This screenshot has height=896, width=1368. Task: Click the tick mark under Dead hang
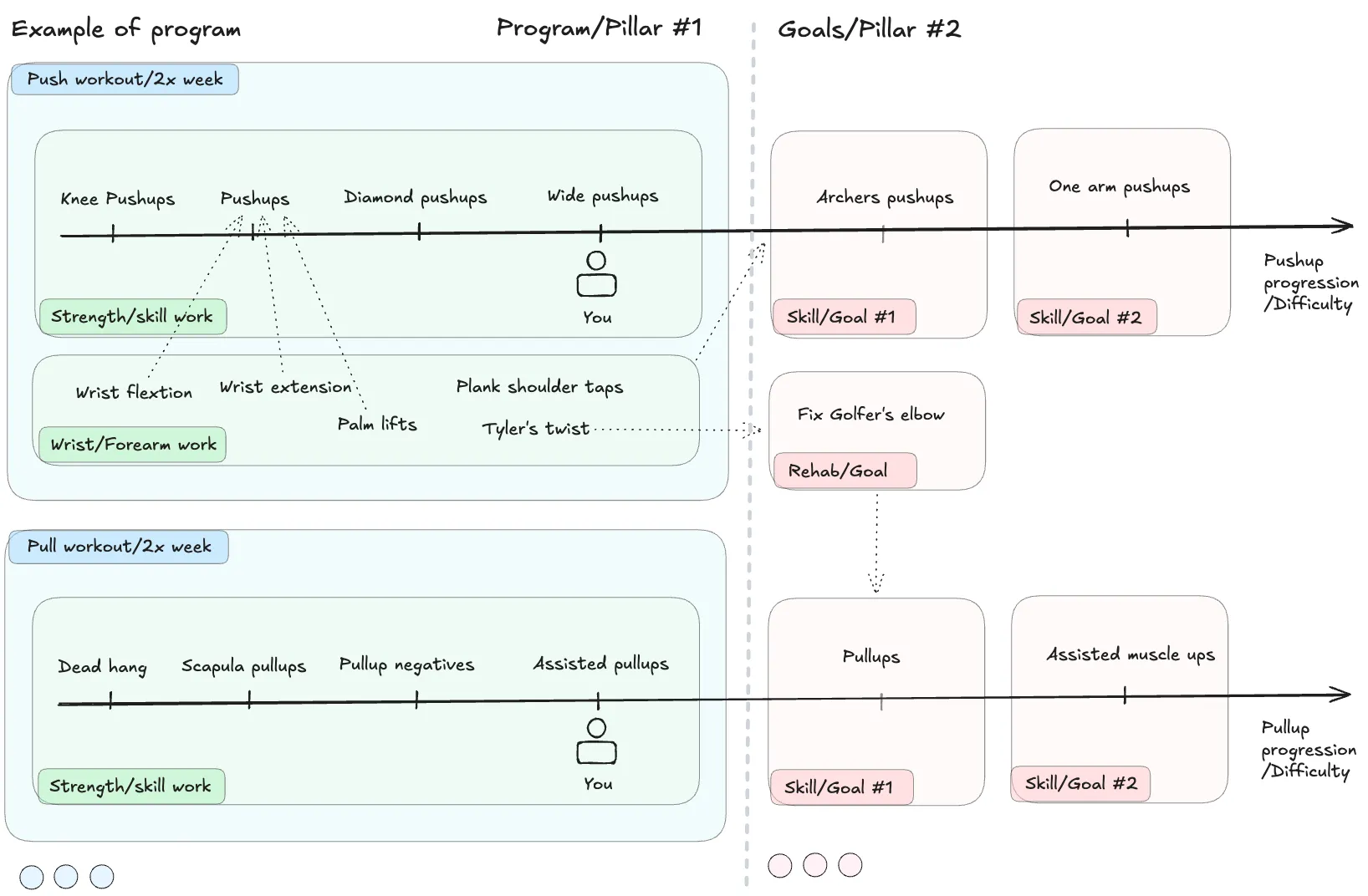pos(110,700)
